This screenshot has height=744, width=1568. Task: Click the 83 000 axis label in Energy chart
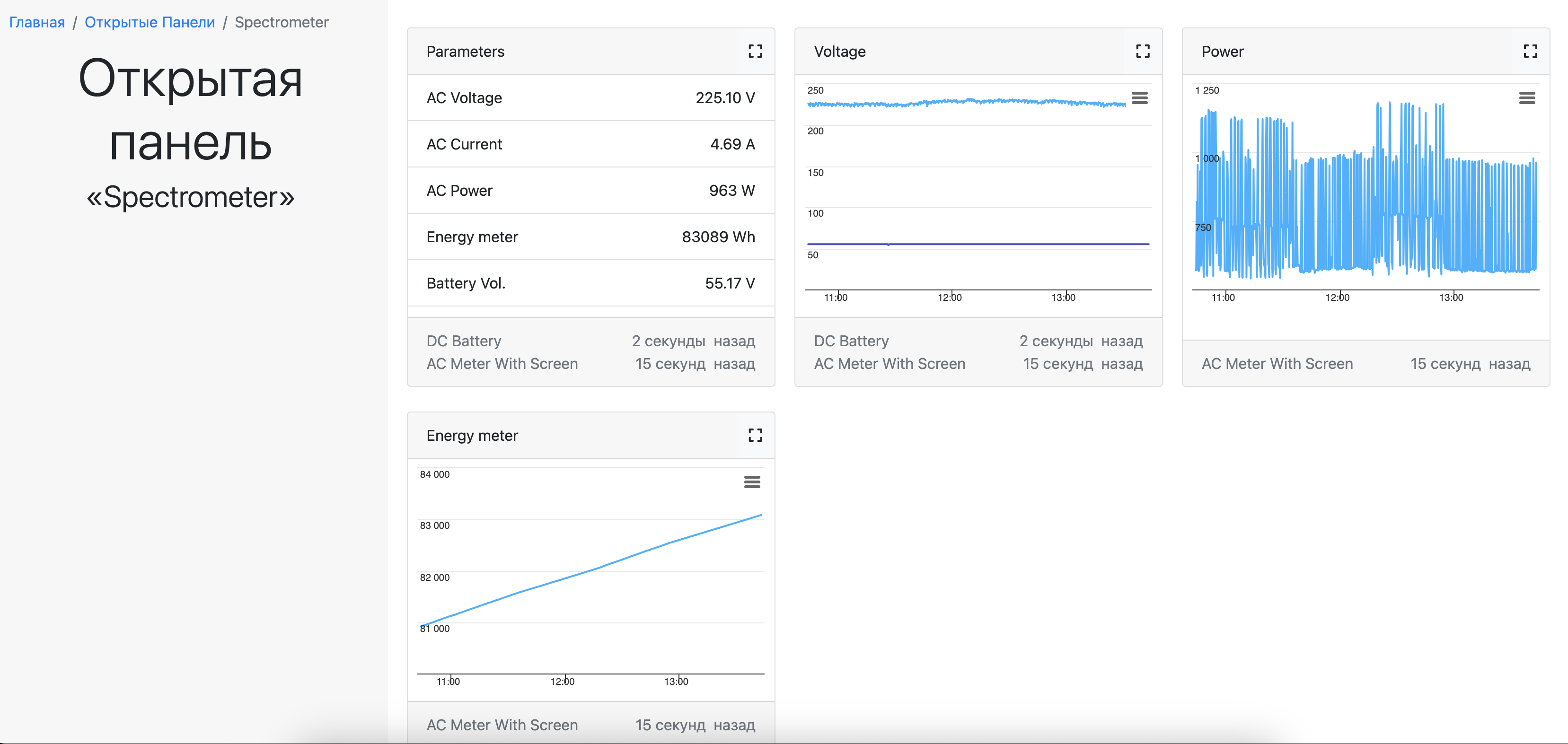pos(435,525)
